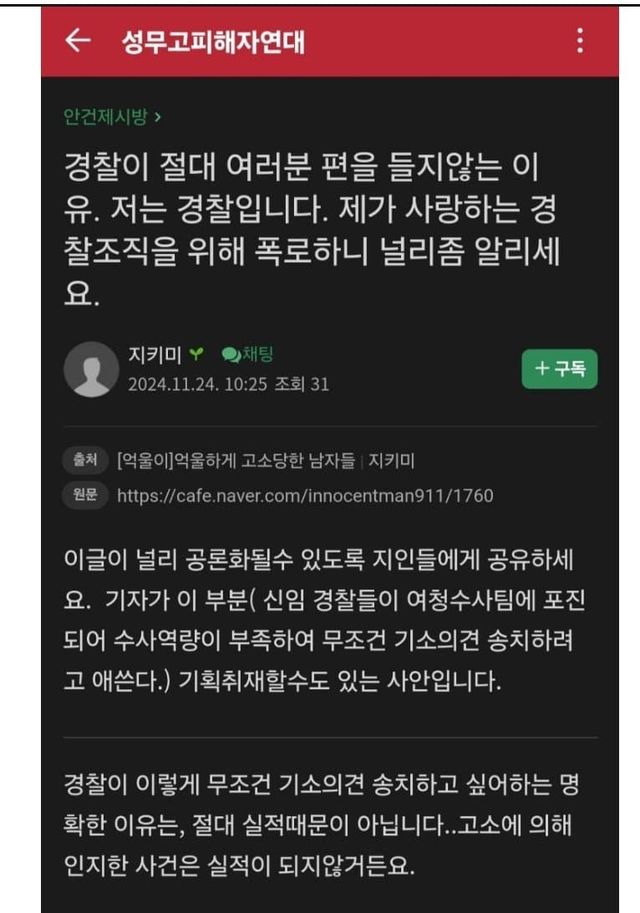The image size is (640, 913).
Task: Open the author's gray profile avatar
Action: click(x=91, y=369)
